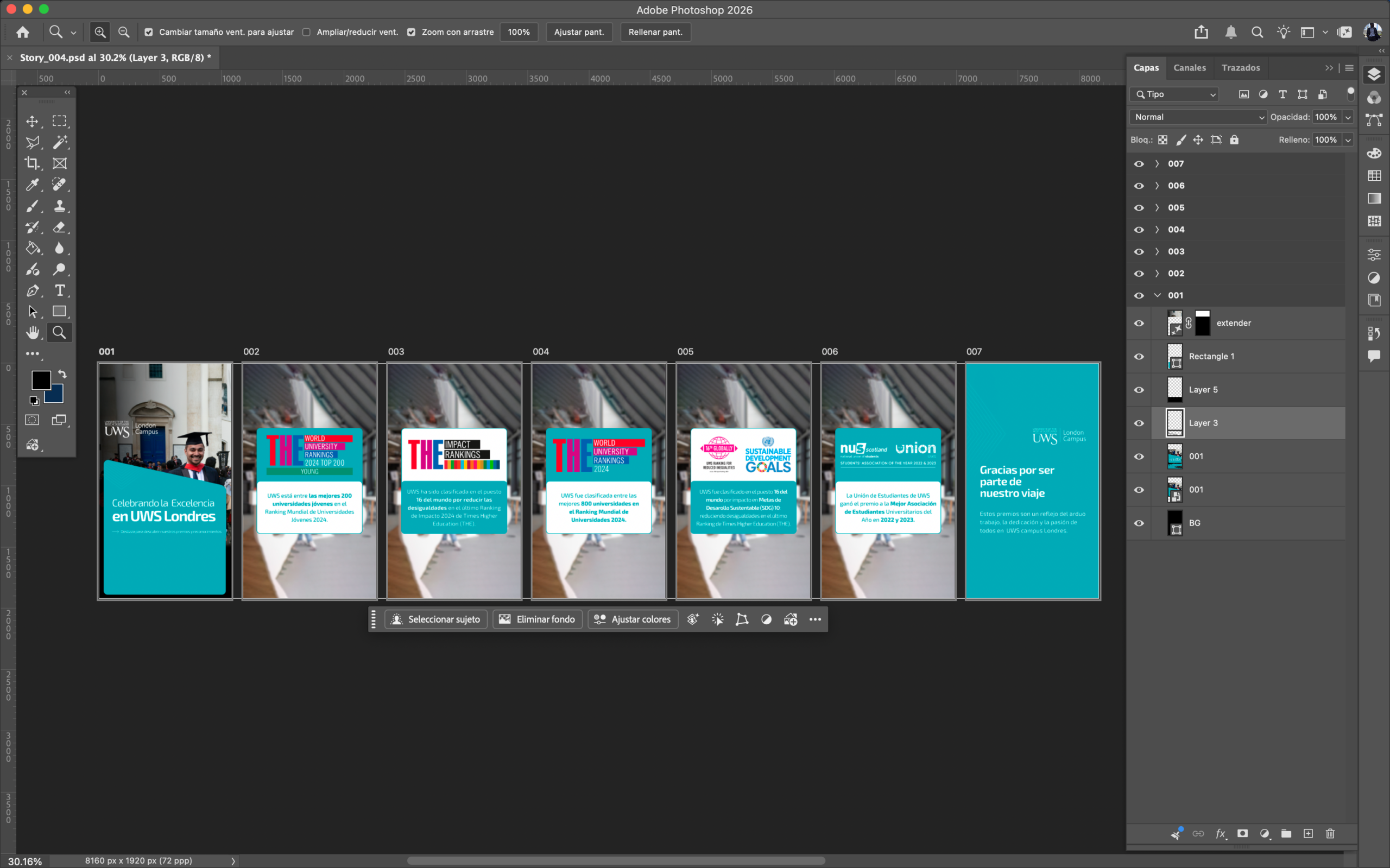Select the Rectangle shape tool
Viewport: 1390px width, 868px height.
59,312
